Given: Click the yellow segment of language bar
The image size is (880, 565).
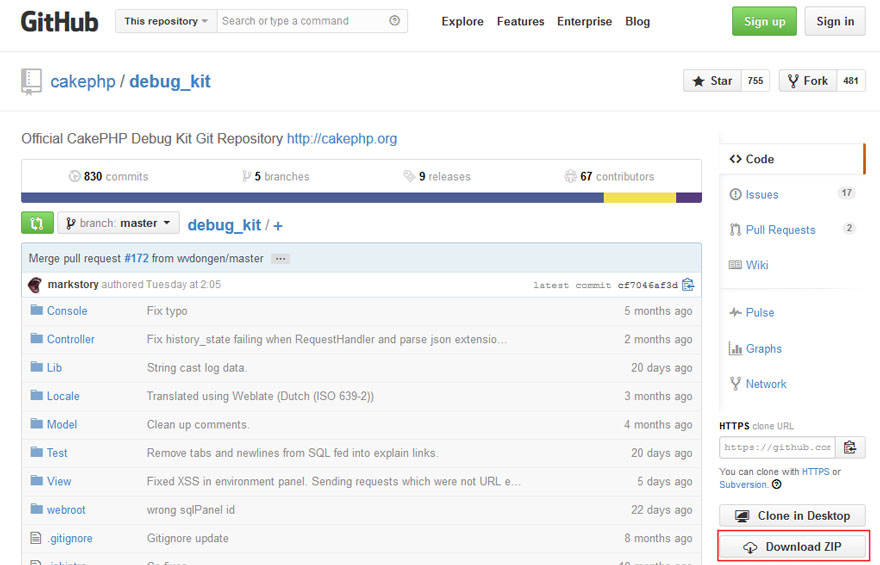Looking at the screenshot, I should pos(640,197).
